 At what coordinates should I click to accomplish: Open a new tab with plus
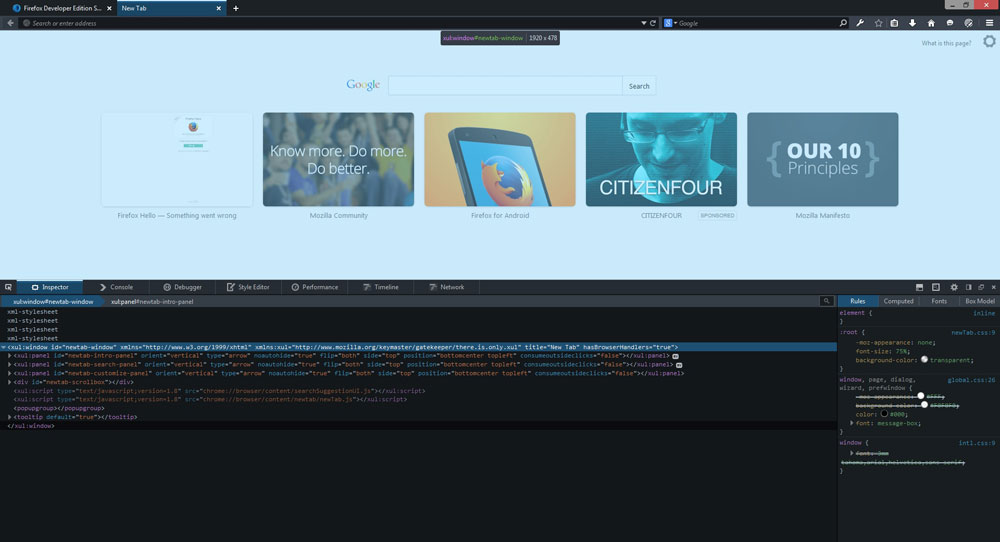(236, 8)
